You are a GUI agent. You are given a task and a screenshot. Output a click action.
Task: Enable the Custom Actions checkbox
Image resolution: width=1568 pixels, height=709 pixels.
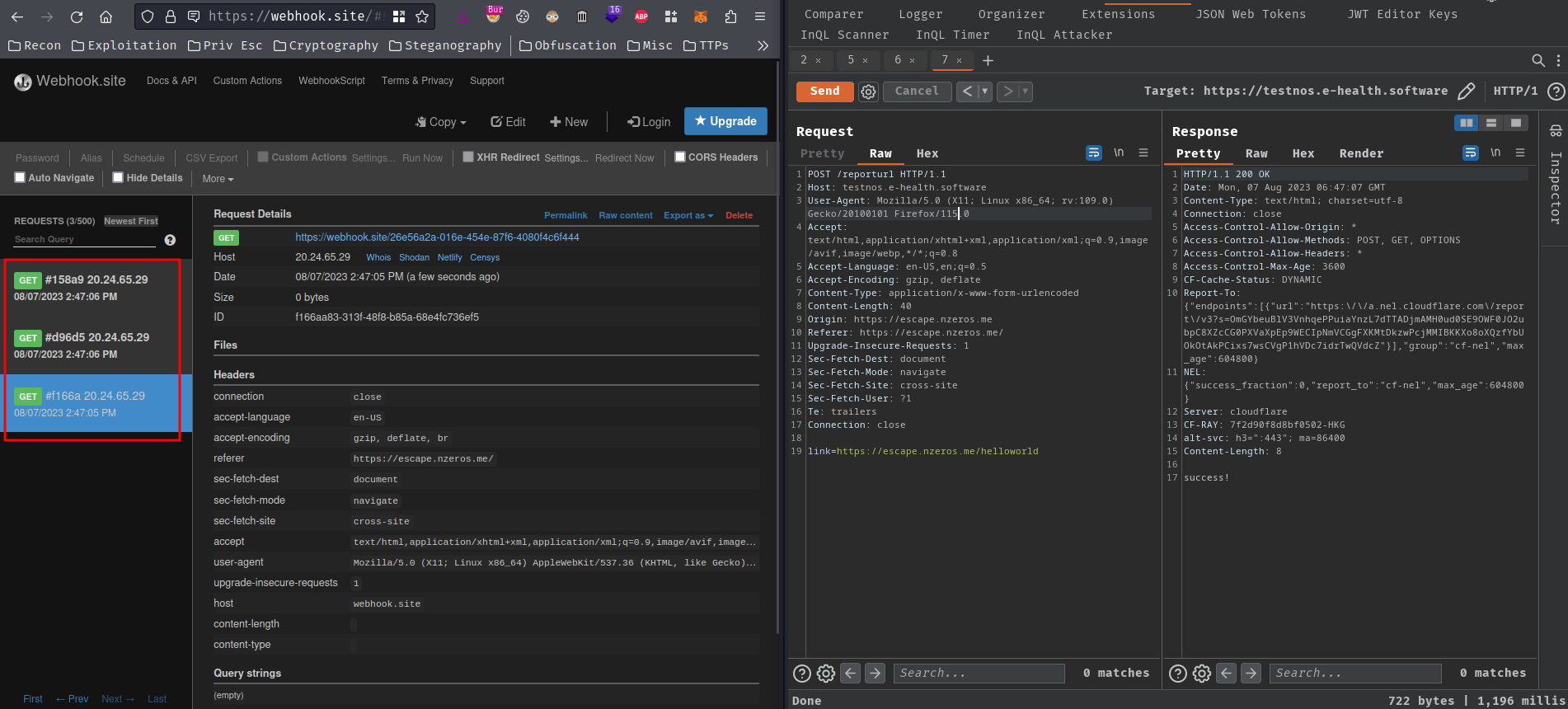tap(263, 157)
